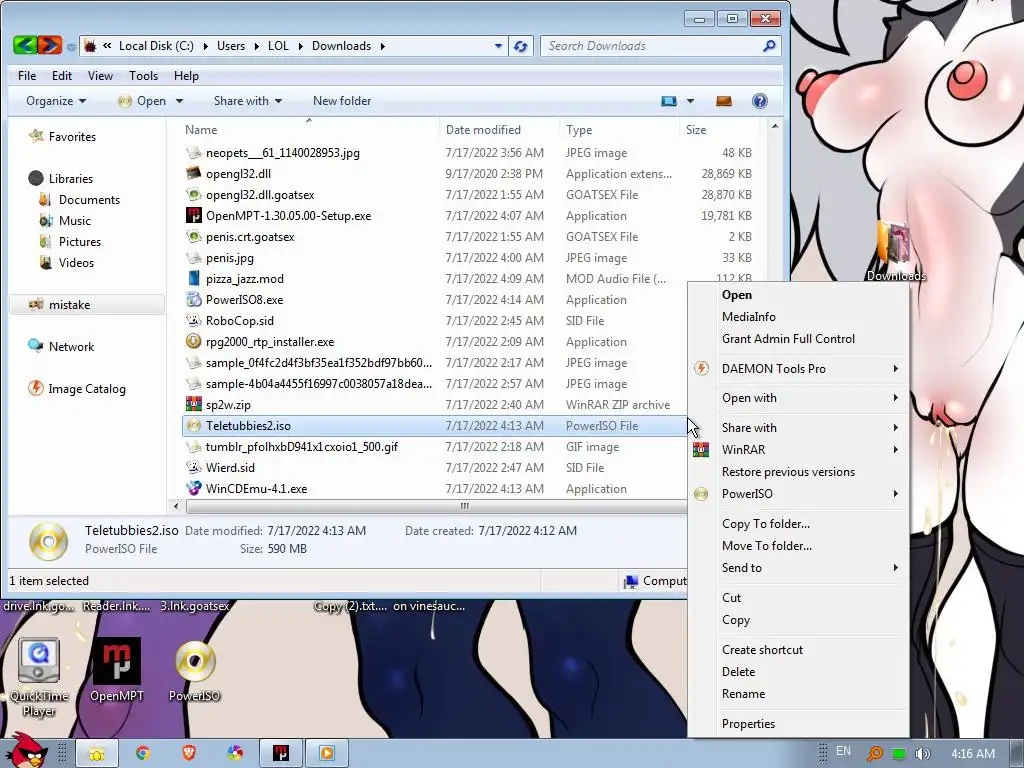Open Brave browser from the taskbar
The height and width of the screenshot is (768, 1024).
[189, 754]
